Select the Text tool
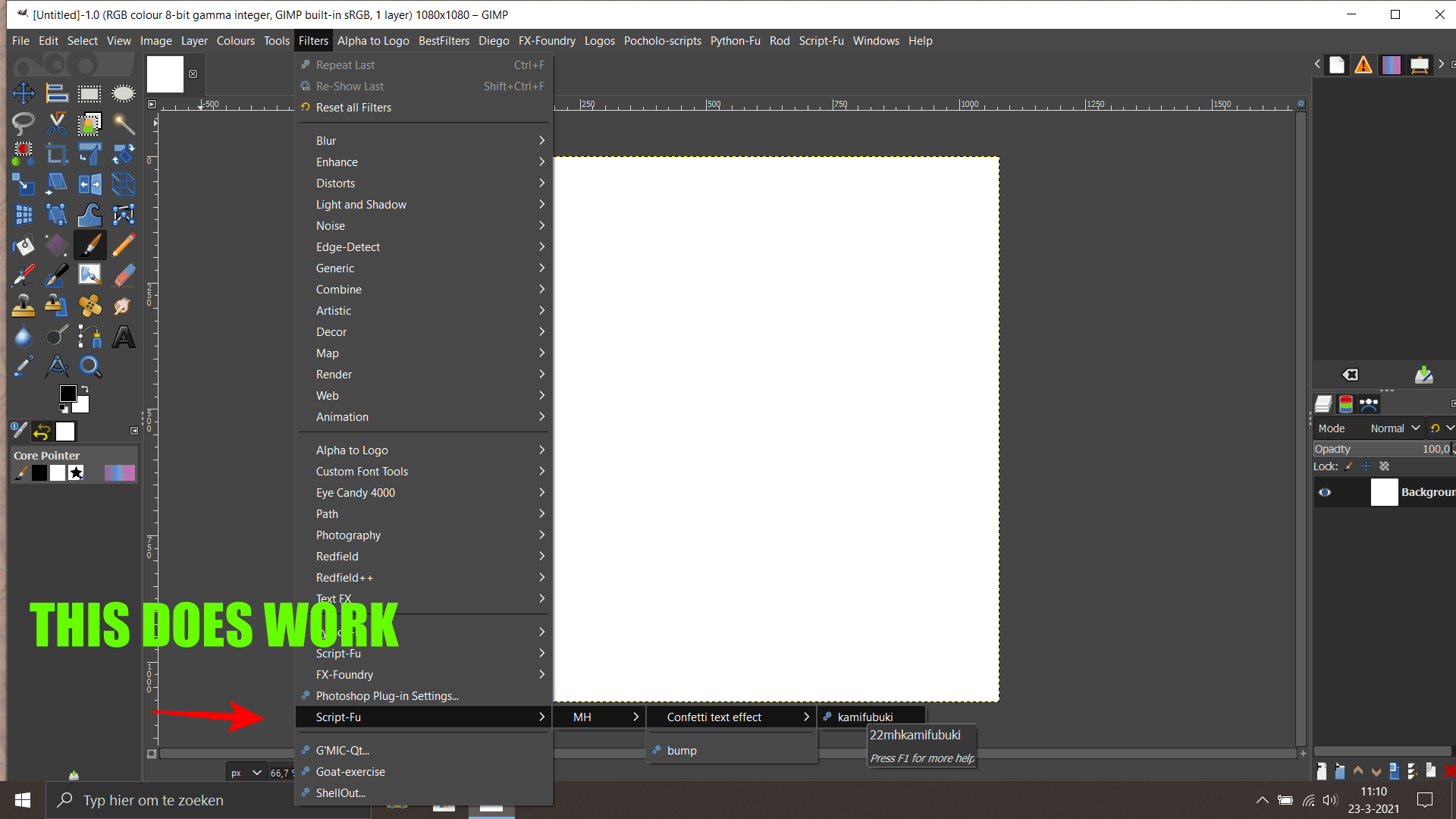Image resolution: width=1456 pixels, height=819 pixels. click(x=123, y=336)
